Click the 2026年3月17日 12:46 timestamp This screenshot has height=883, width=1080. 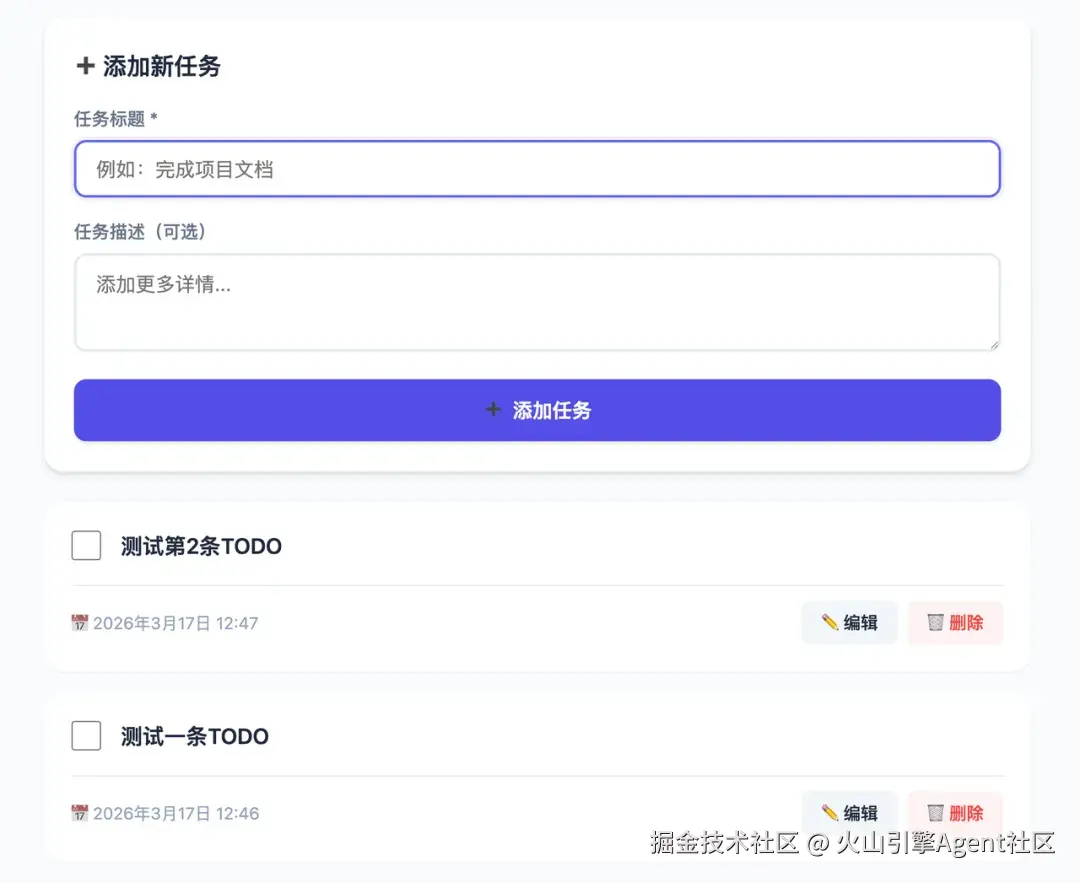(176, 814)
